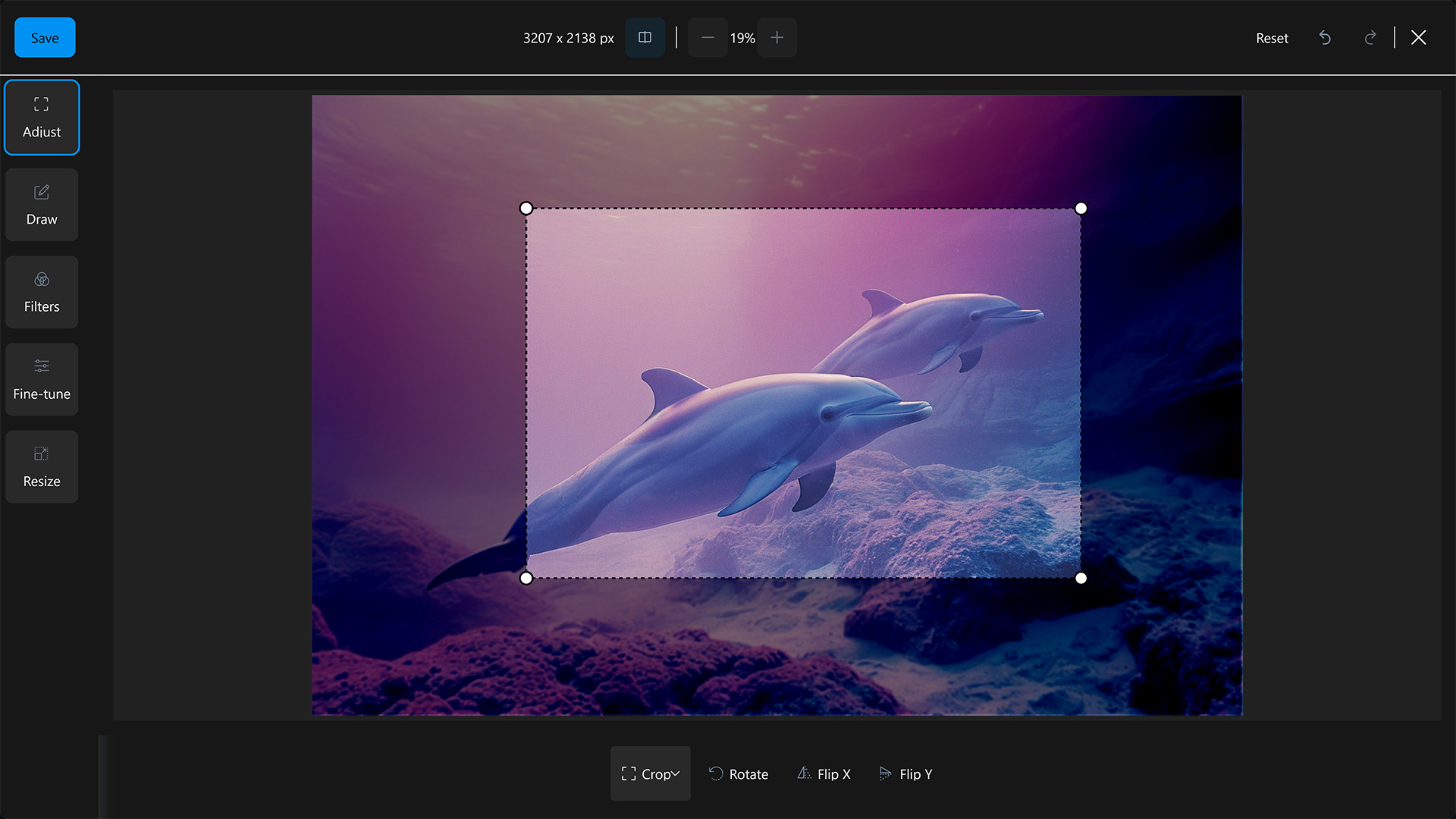Expand the Crop dropdown menu
Screen dimensions: 1456x819
651,773
